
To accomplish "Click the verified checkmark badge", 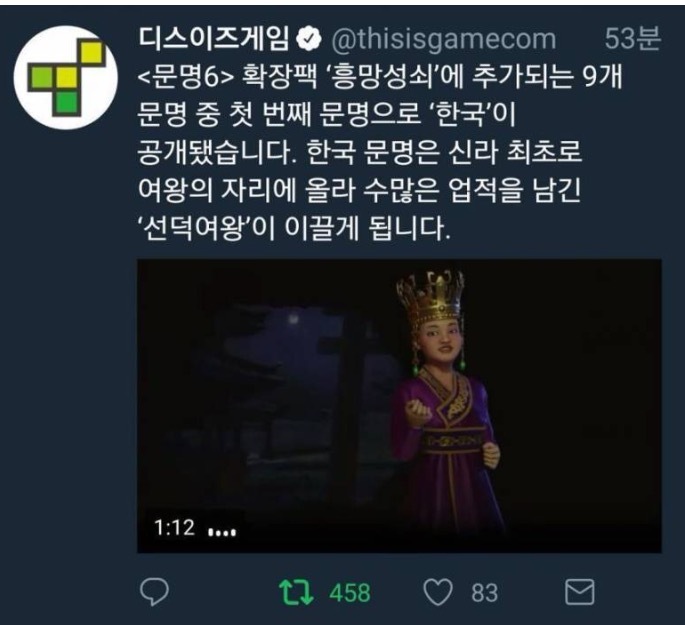I will pyautogui.click(x=309, y=40).
